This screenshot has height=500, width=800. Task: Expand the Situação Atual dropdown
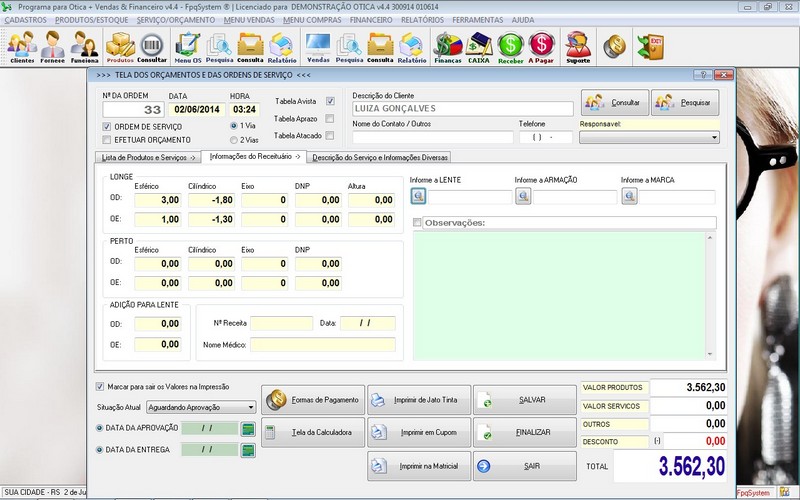tap(250, 407)
